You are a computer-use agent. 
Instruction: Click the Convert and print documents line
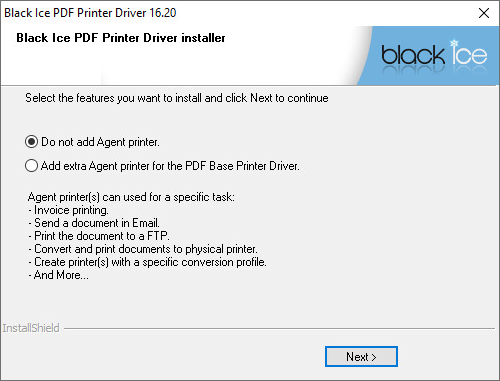pyautogui.click(x=143, y=249)
